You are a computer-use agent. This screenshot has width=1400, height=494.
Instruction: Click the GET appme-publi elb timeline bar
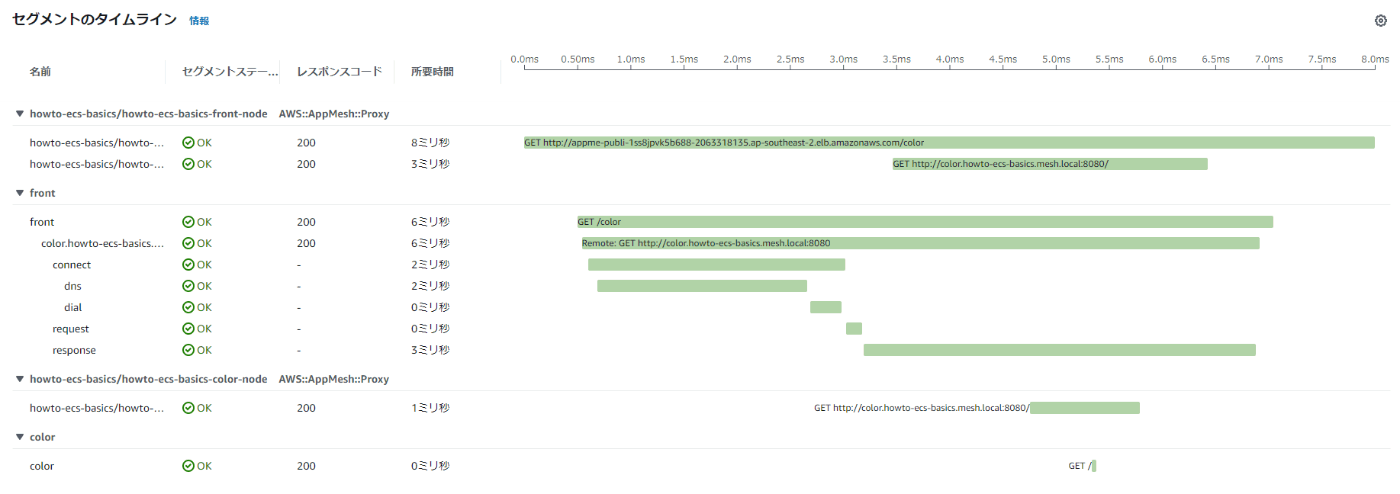(x=949, y=143)
